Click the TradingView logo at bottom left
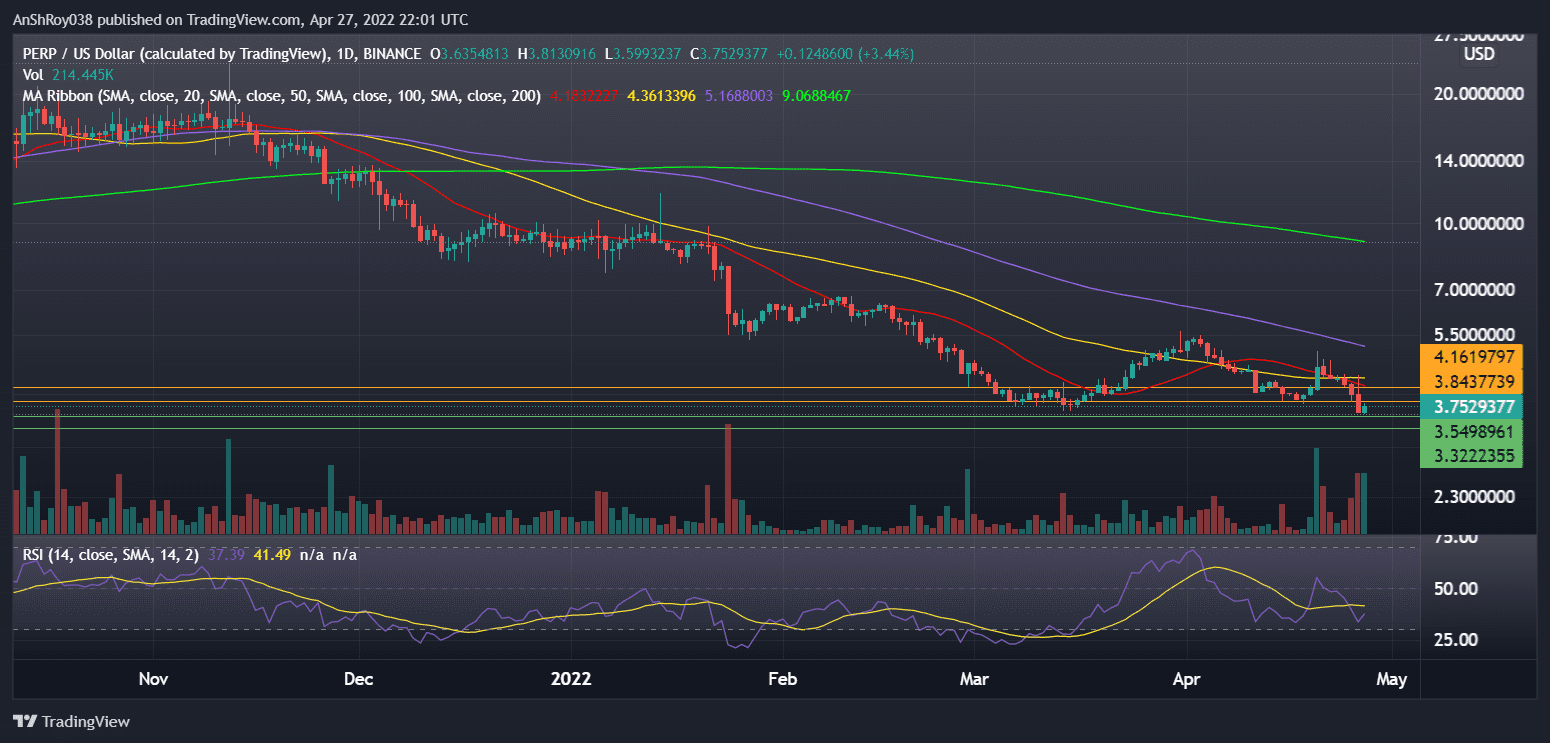Screen dimensions: 1550x743 [71, 721]
